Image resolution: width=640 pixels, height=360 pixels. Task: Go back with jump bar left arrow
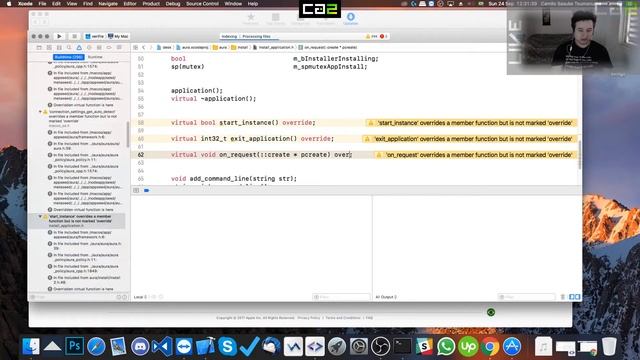(144, 48)
